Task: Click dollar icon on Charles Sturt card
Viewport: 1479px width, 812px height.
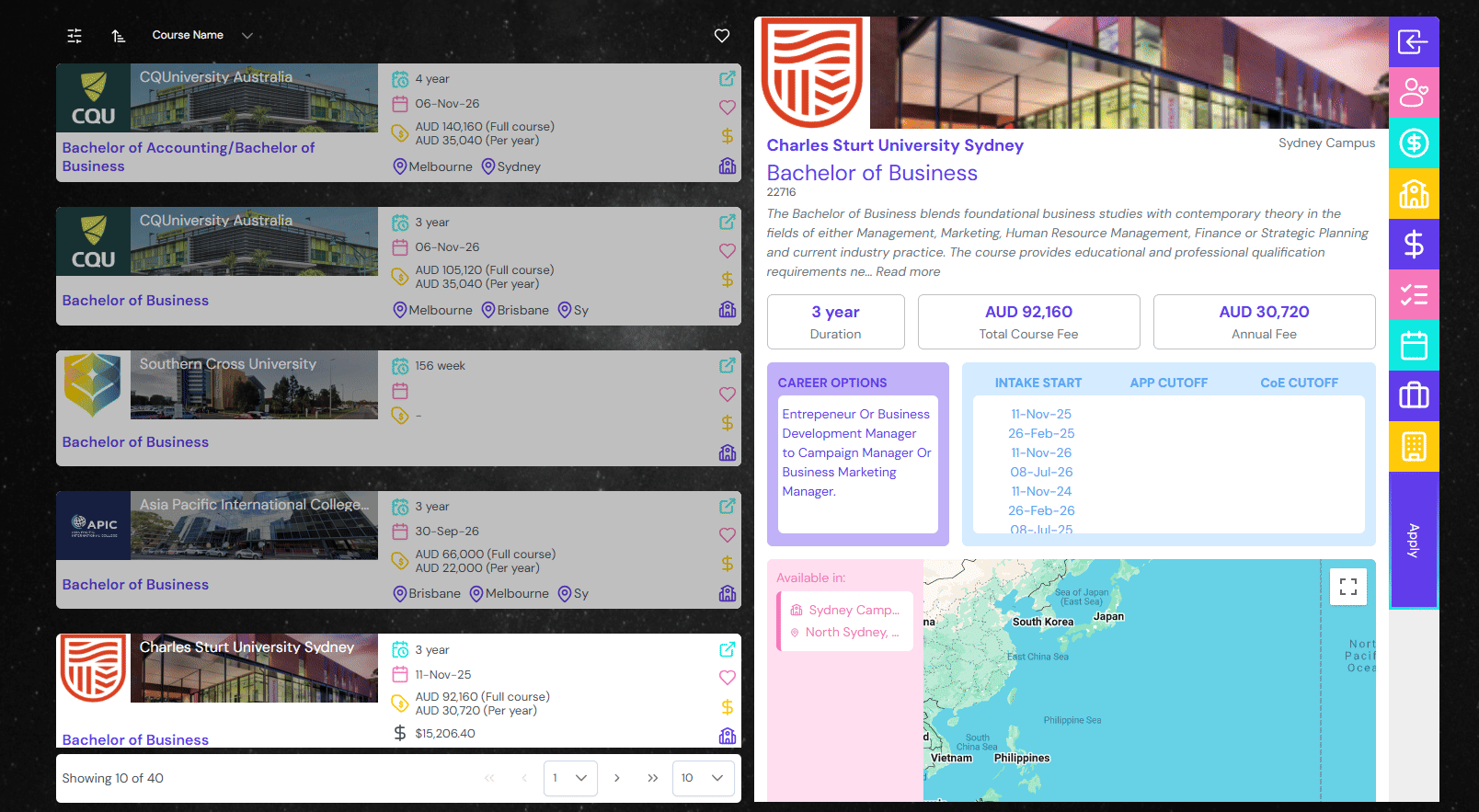Action: 727,707
